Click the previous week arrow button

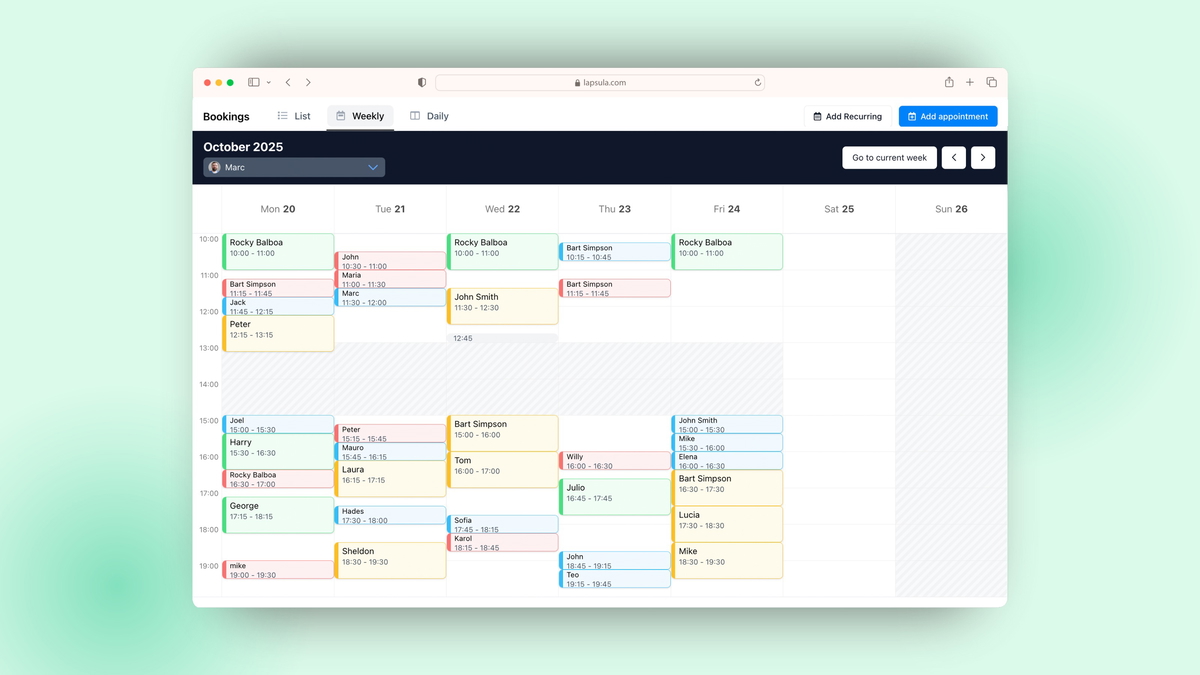point(953,157)
